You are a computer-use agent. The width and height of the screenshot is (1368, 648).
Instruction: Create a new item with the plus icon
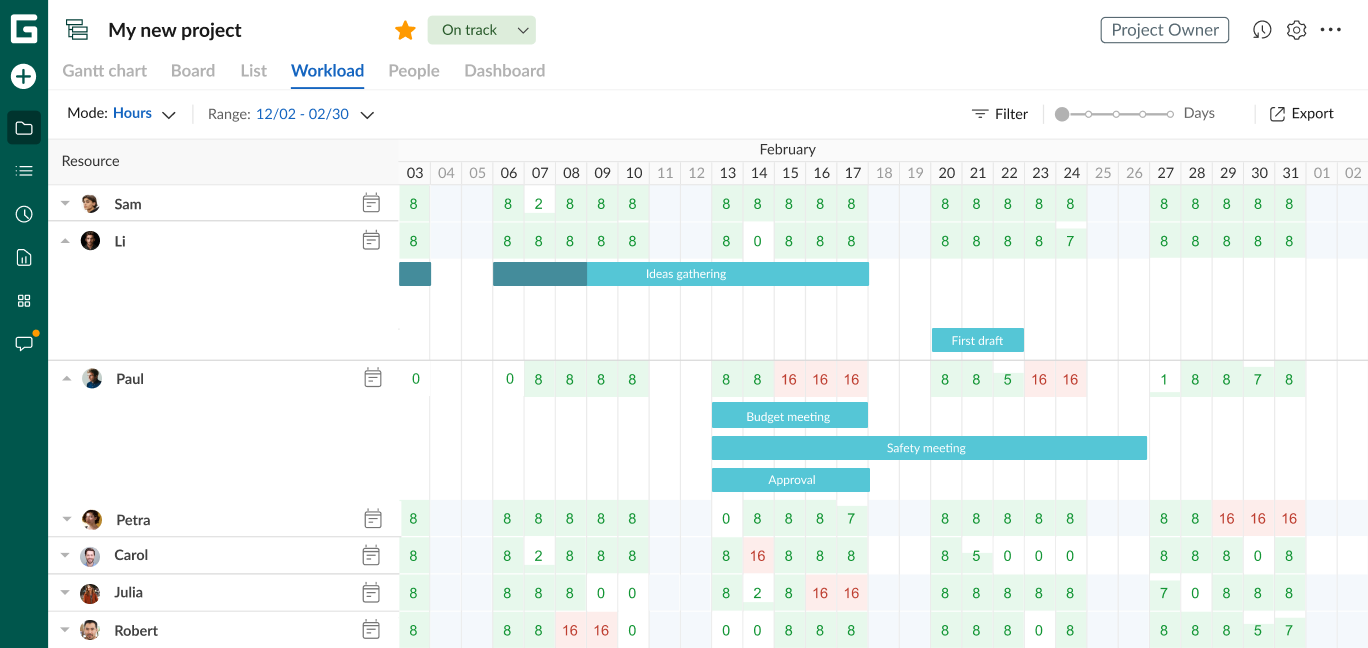click(23, 76)
